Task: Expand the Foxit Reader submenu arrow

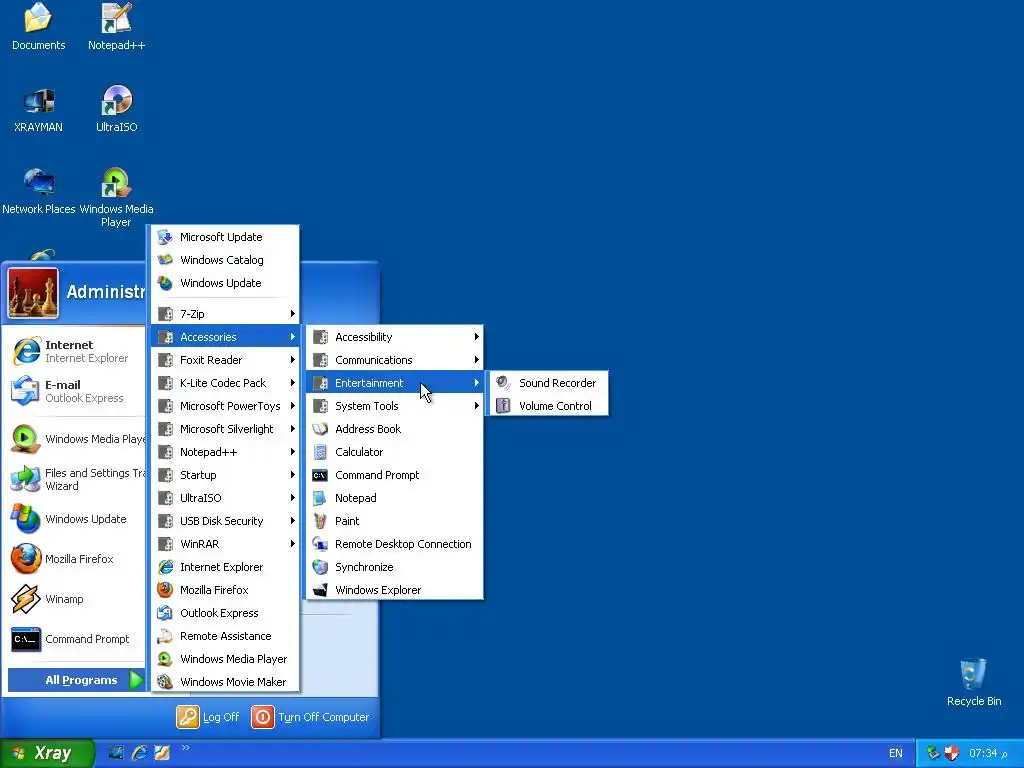Action: tap(293, 360)
